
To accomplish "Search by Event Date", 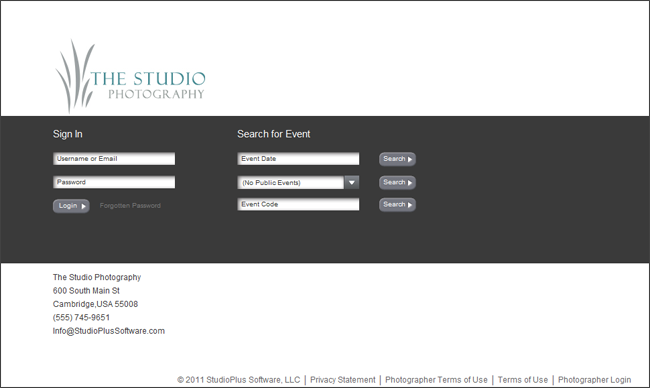I will click(397, 159).
